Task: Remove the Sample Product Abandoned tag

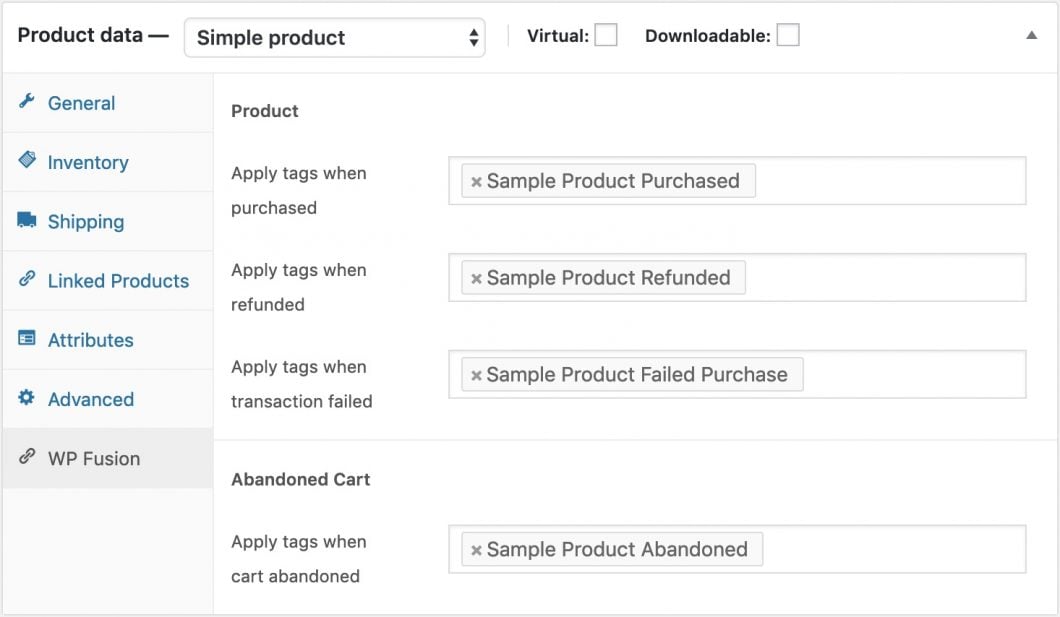Action: [476, 550]
